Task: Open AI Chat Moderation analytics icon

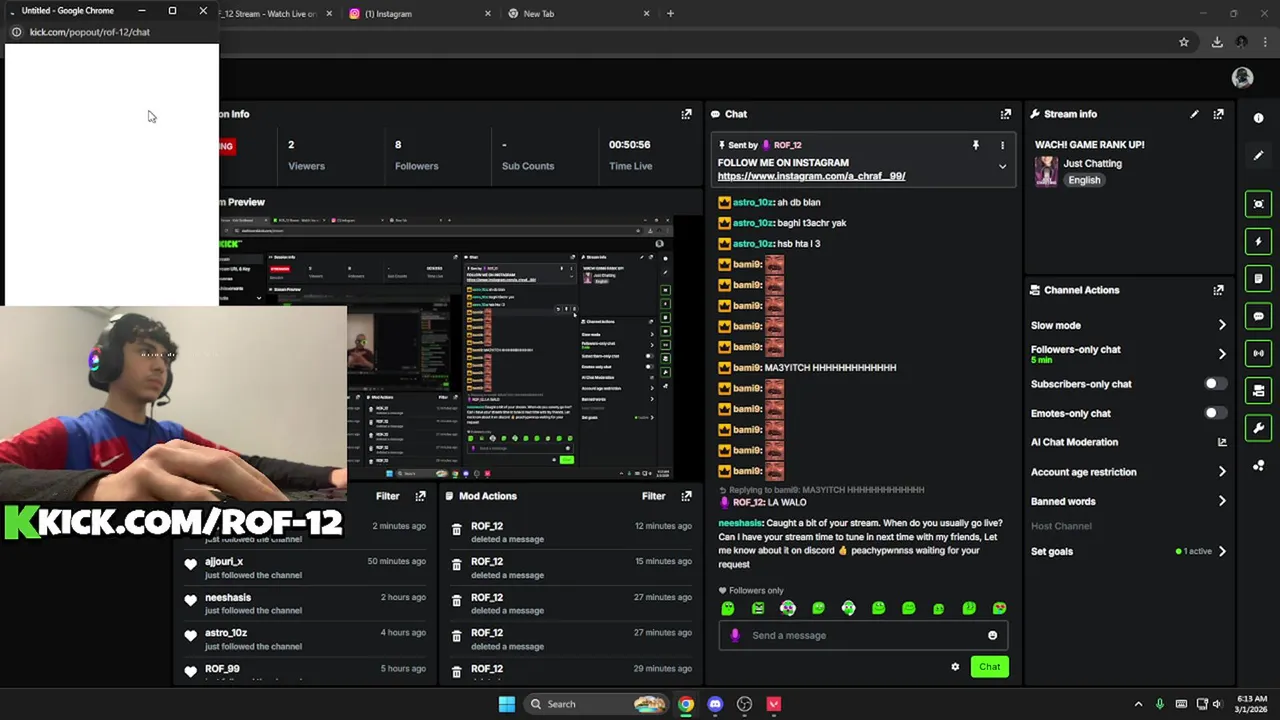Action: [x=1222, y=442]
